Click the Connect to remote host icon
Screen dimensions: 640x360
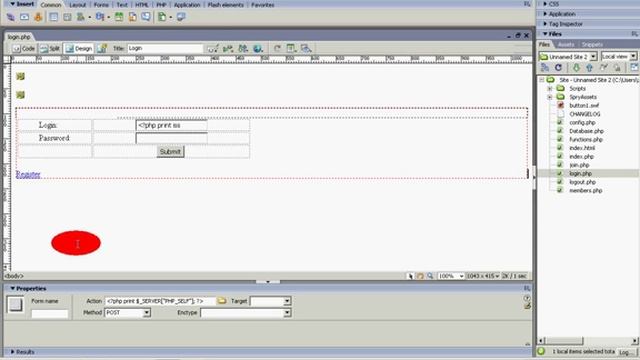click(x=544, y=68)
